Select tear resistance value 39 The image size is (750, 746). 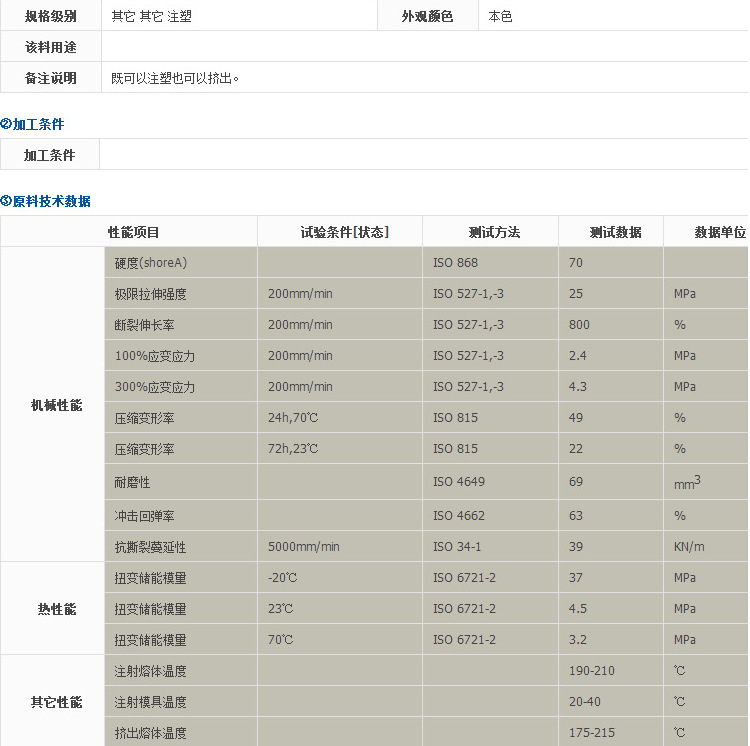(x=576, y=547)
